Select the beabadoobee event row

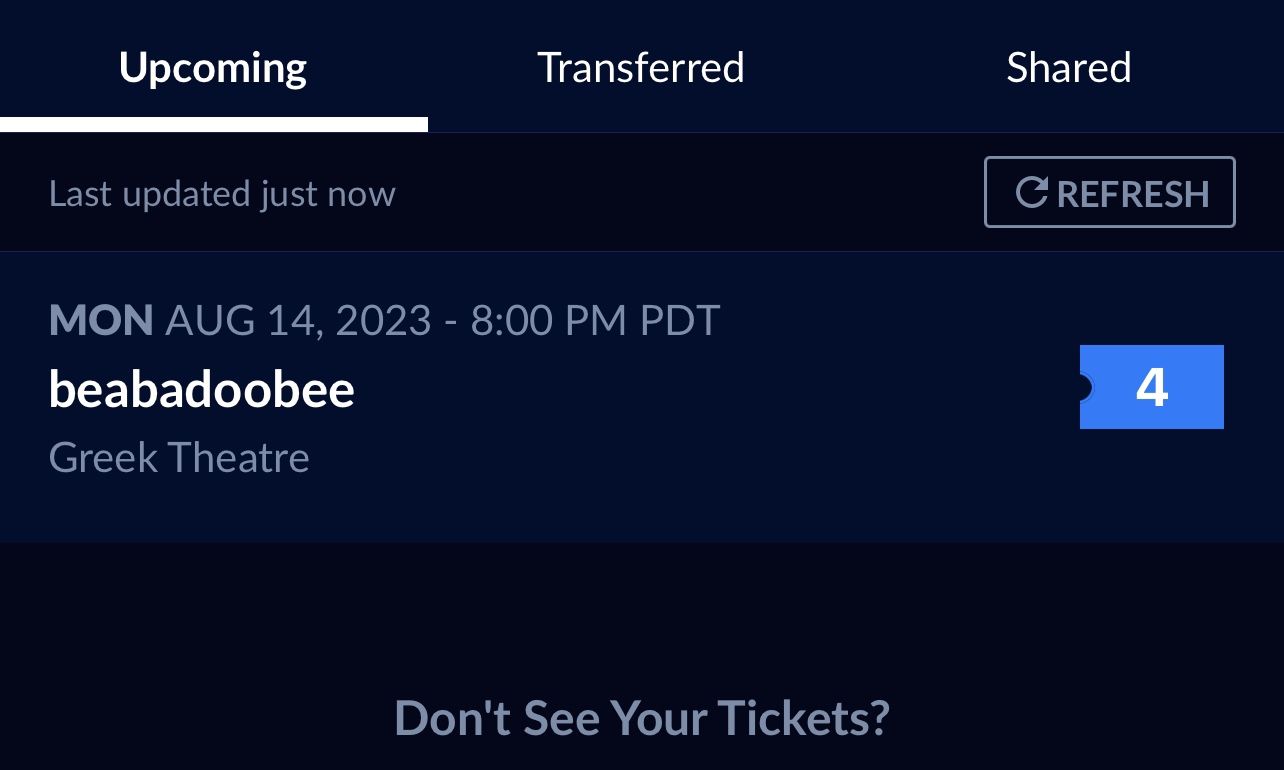(640, 397)
